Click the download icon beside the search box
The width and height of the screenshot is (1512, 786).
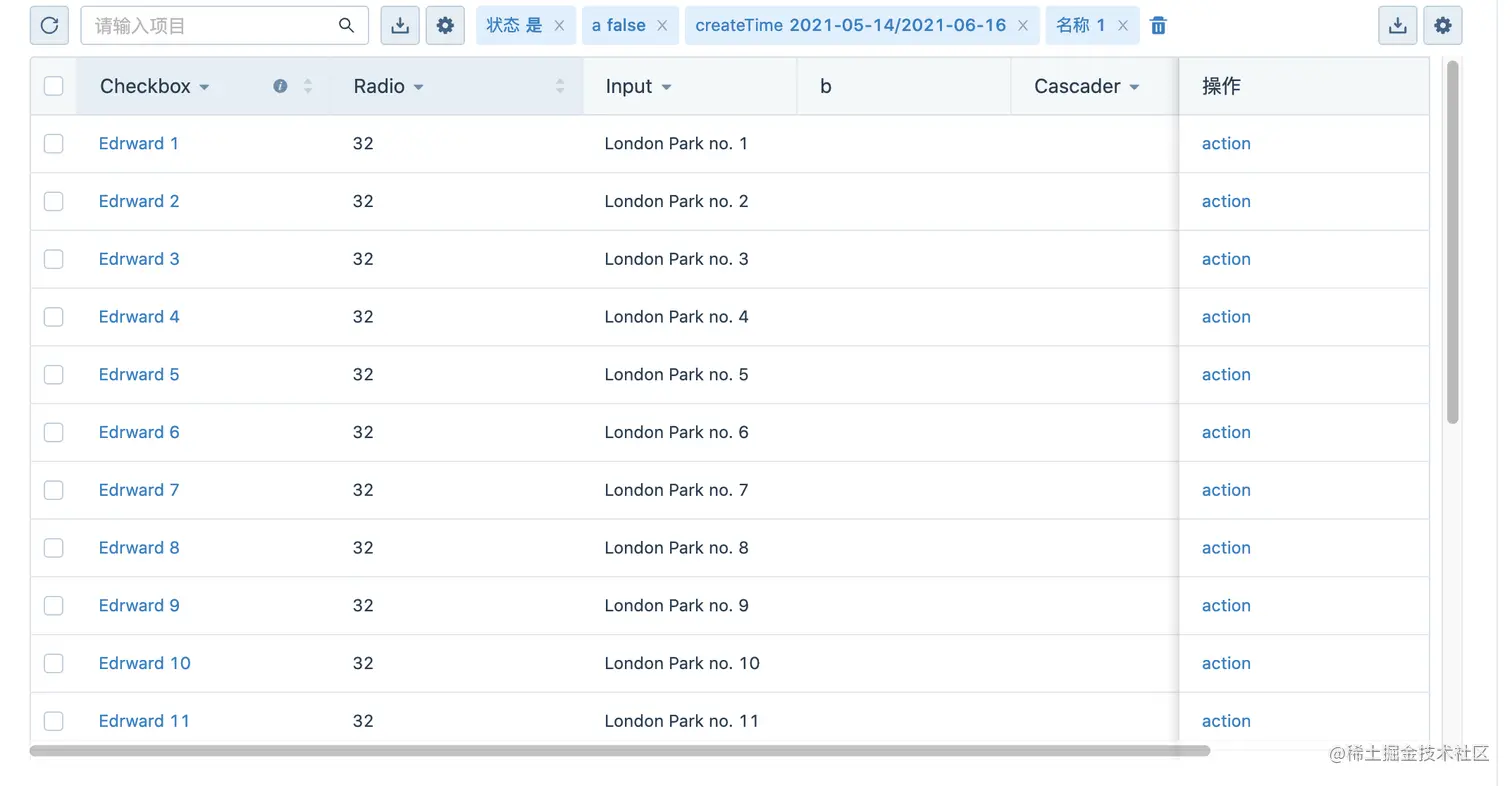click(400, 26)
